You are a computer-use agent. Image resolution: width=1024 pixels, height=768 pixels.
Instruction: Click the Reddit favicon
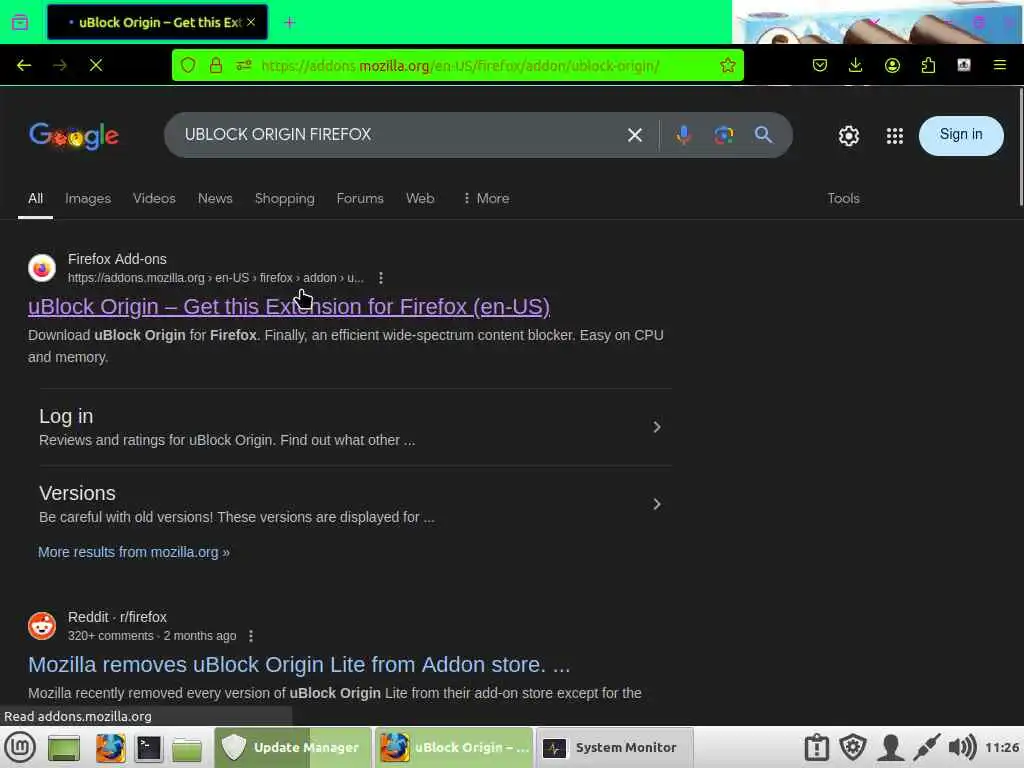[x=42, y=626]
